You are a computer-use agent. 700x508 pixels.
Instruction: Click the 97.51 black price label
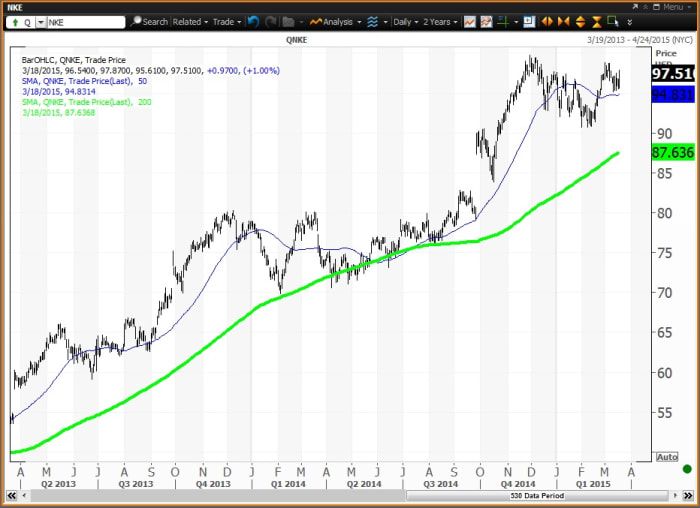tap(673, 74)
